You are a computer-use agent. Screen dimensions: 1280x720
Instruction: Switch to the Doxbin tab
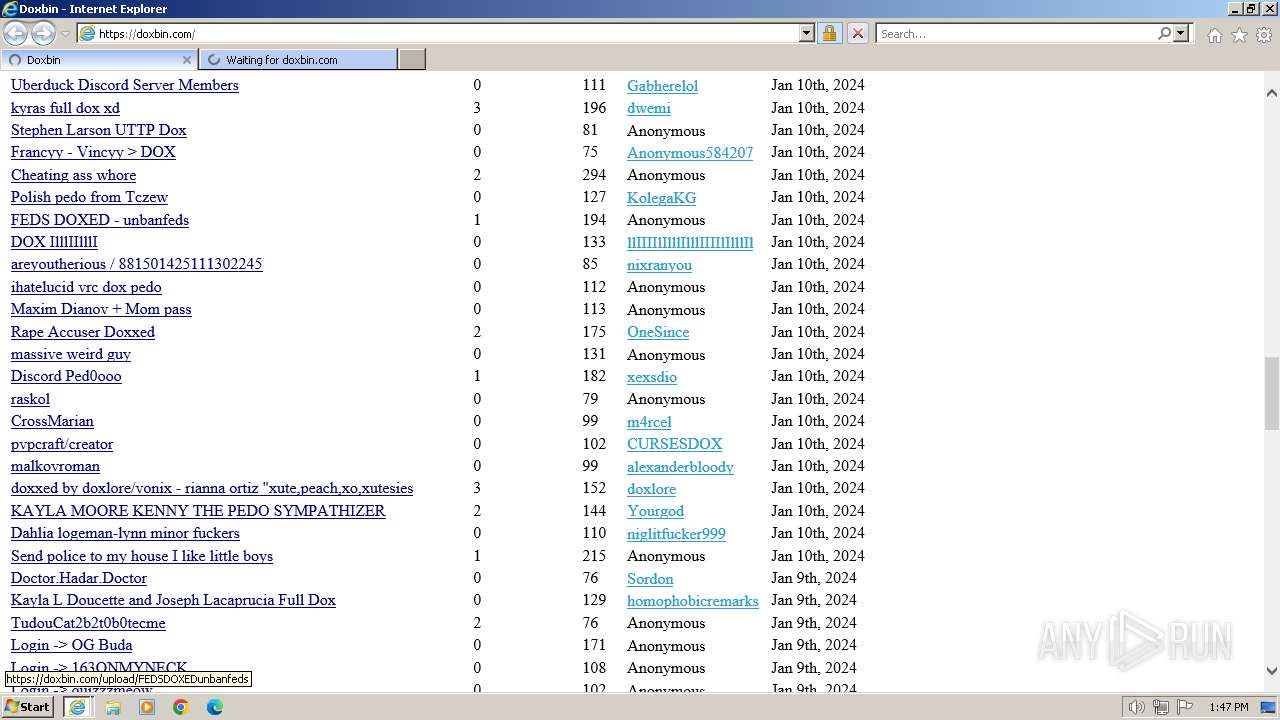[98, 60]
